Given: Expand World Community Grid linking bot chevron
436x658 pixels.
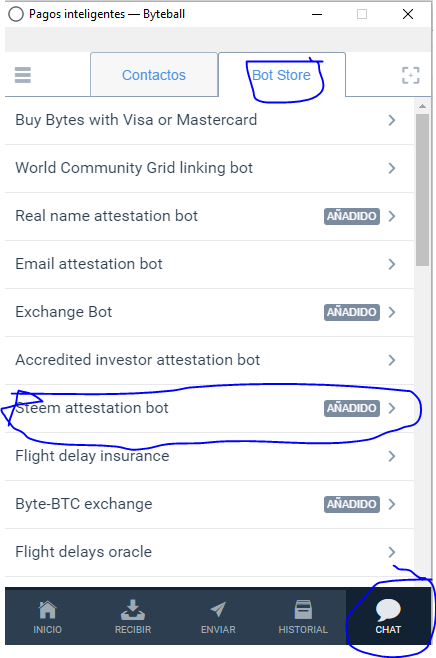Looking at the screenshot, I should click(392, 168).
